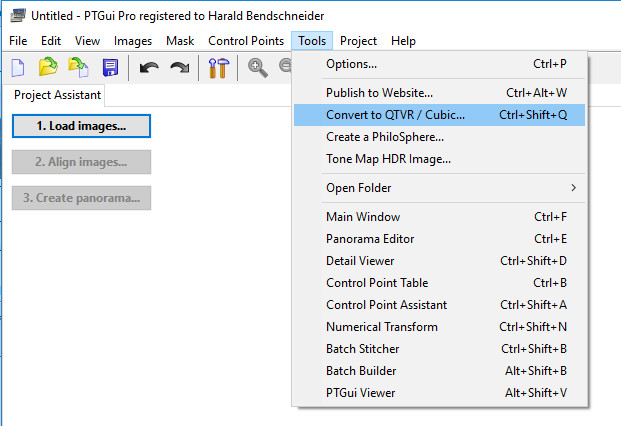Click the New project icon

click(17, 68)
